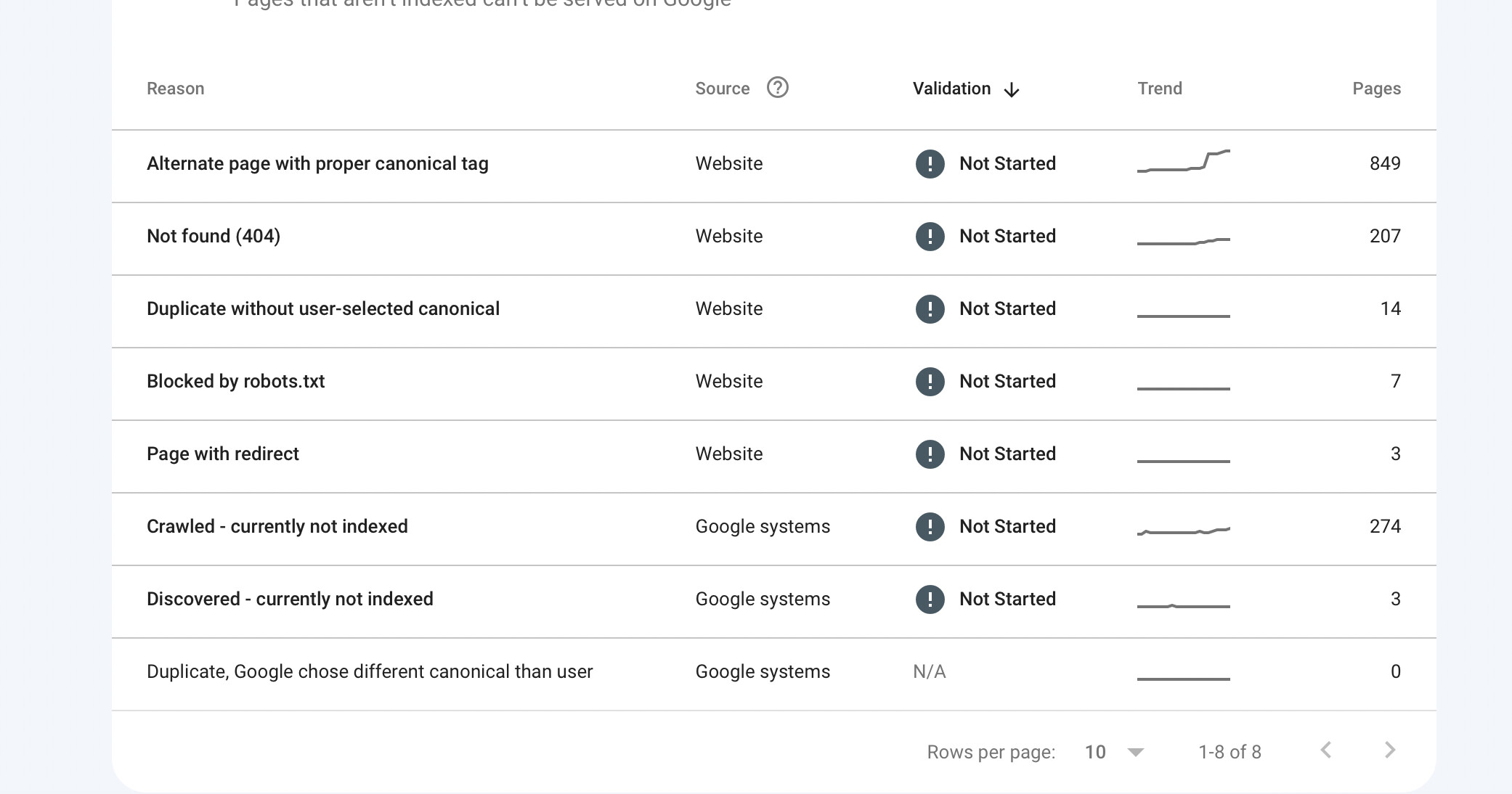Open Alternate page with proper canonical tag

317,164
